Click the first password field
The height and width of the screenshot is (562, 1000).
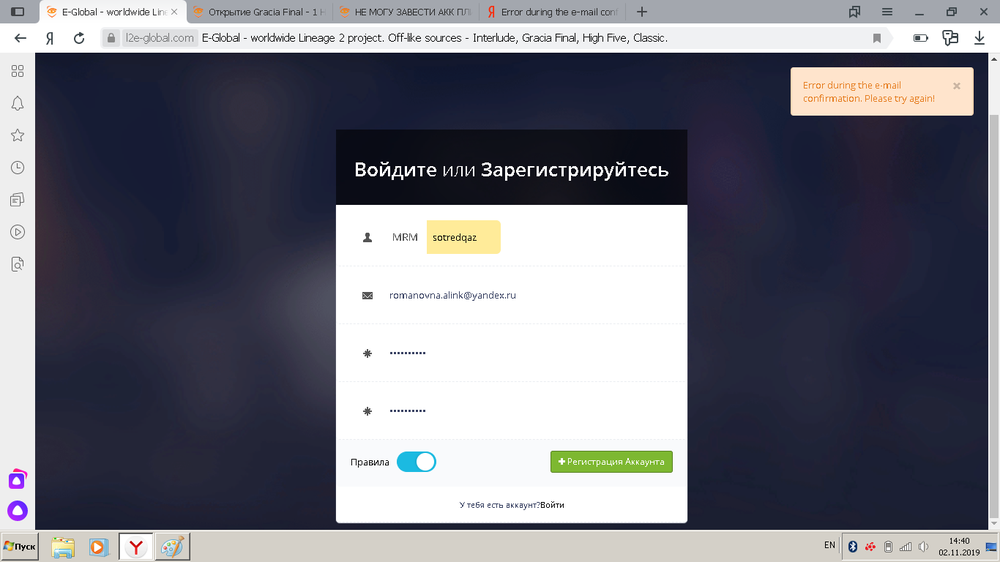(511, 353)
